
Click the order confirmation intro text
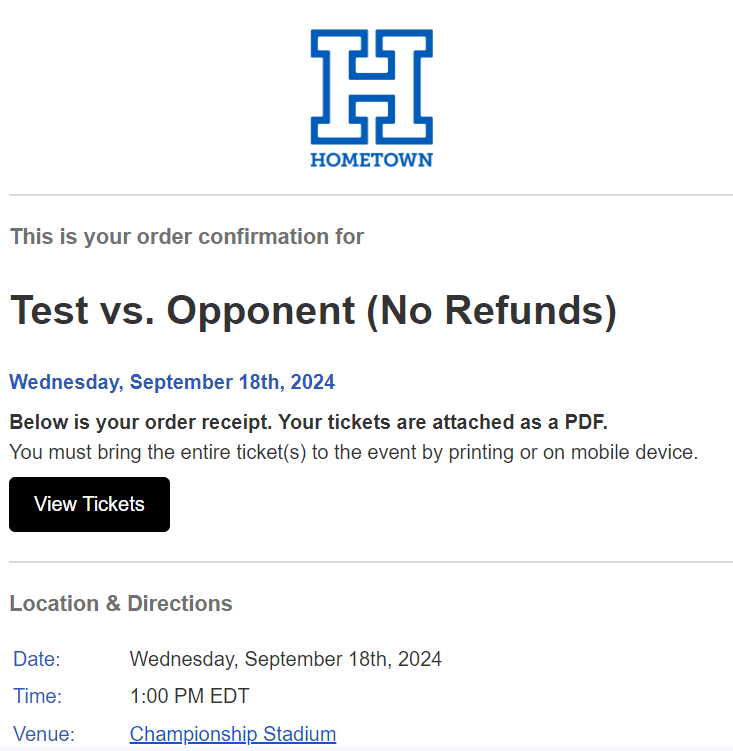click(x=187, y=237)
